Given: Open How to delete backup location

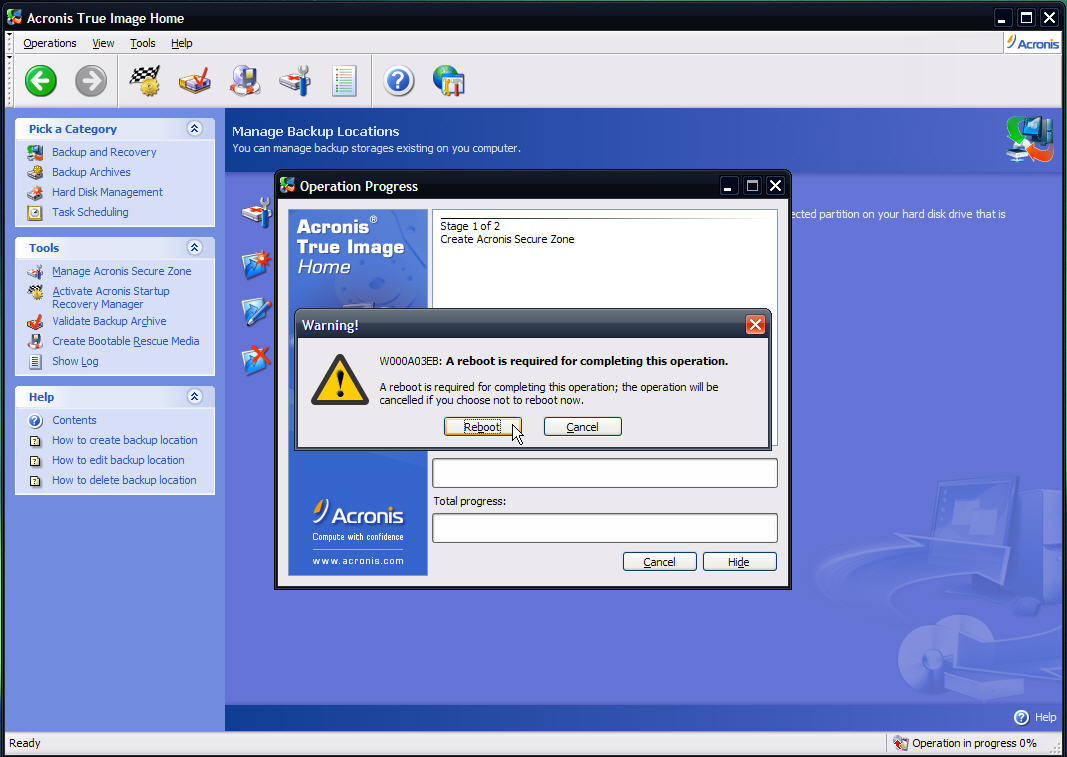Looking at the screenshot, I should point(125,480).
